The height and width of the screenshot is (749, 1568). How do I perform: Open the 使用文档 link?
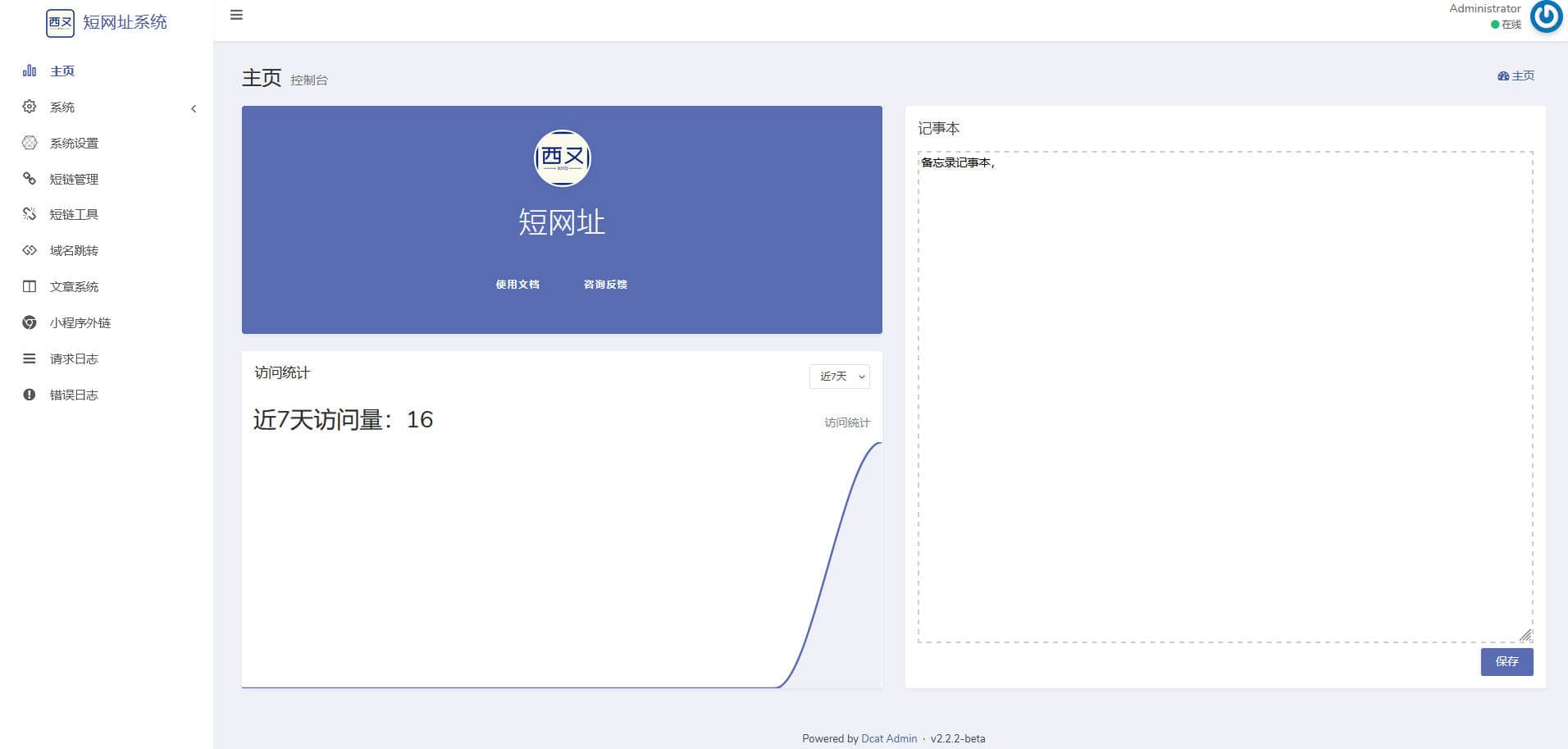point(517,285)
